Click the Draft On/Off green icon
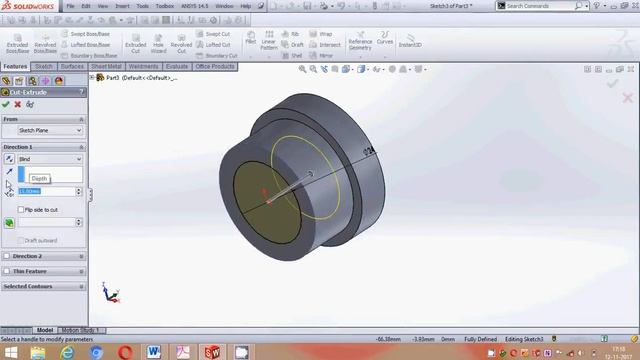This screenshot has height=360, width=640. pyautogui.click(x=9, y=223)
